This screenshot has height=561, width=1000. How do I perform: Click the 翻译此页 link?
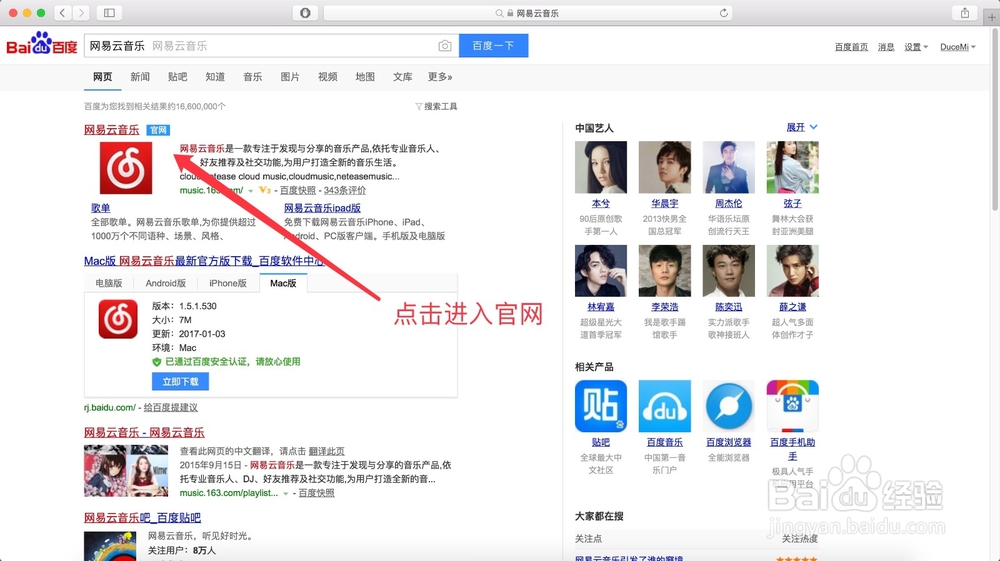point(327,451)
